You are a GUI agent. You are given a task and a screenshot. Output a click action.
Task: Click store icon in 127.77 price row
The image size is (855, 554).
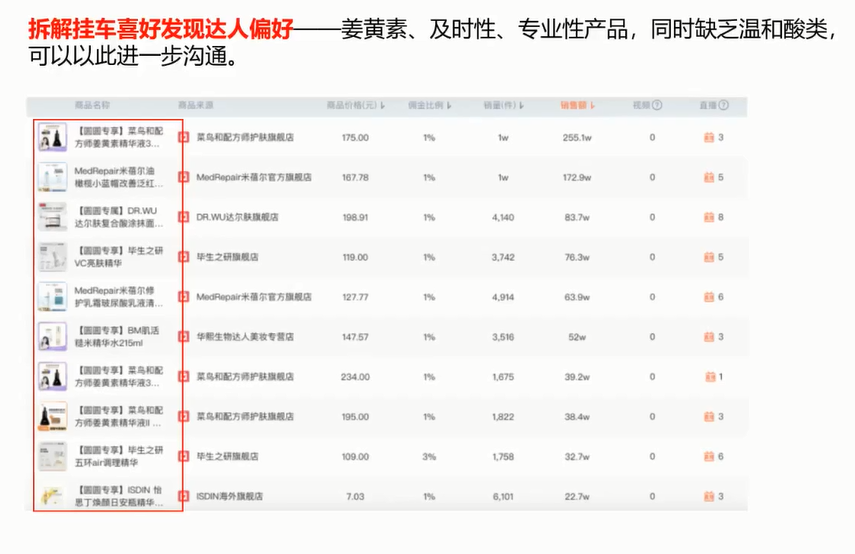pyautogui.click(x=184, y=297)
